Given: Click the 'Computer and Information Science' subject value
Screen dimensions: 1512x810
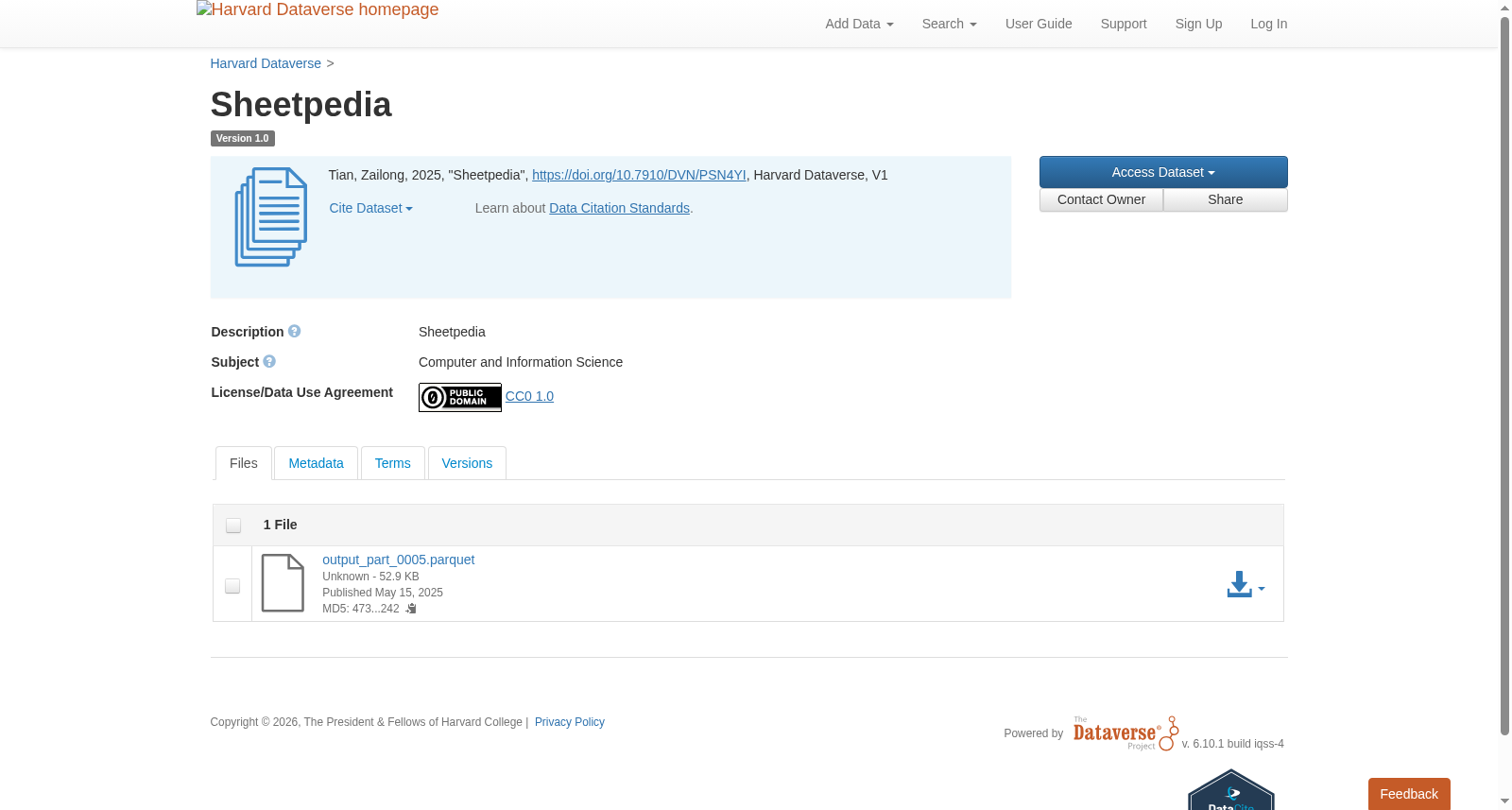Looking at the screenshot, I should (x=521, y=362).
